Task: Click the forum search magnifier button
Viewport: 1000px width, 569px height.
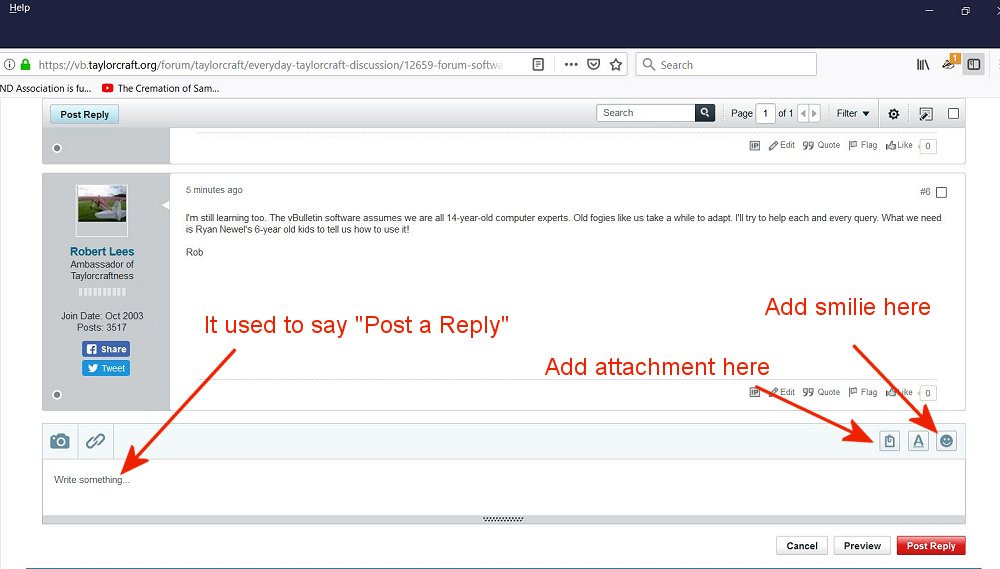Action: (706, 113)
